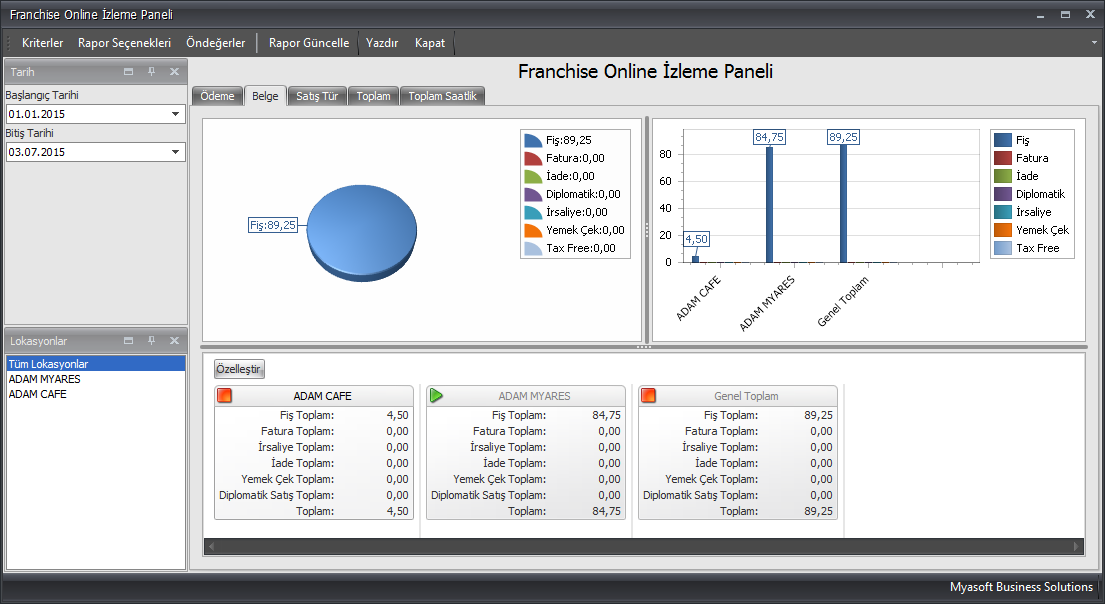The image size is (1105, 604).
Task: Open toolbar overflow arrow at far right
Action: point(1094,42)
